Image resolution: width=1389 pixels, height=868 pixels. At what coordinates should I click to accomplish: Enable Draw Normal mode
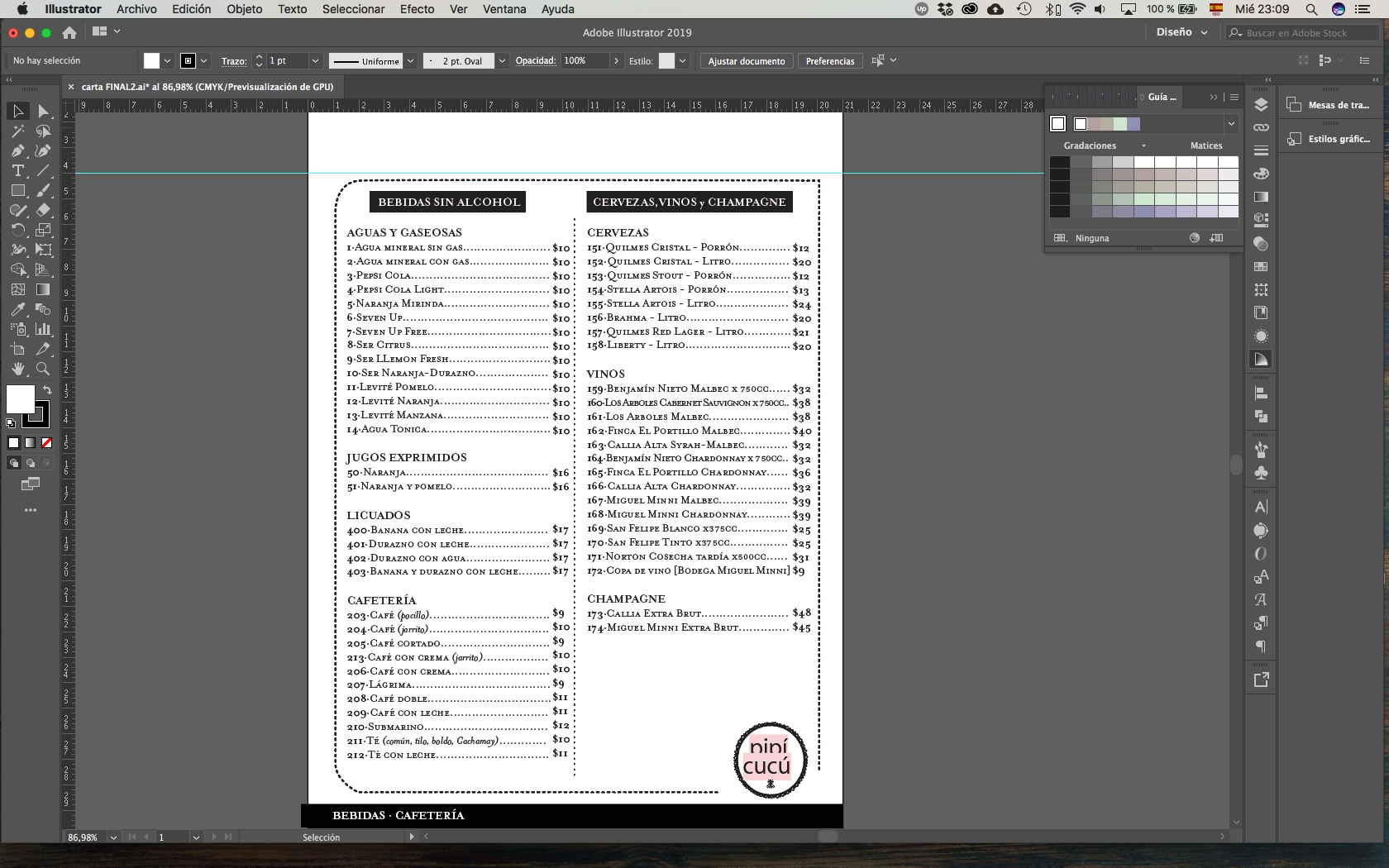click(x=13, y=463)
